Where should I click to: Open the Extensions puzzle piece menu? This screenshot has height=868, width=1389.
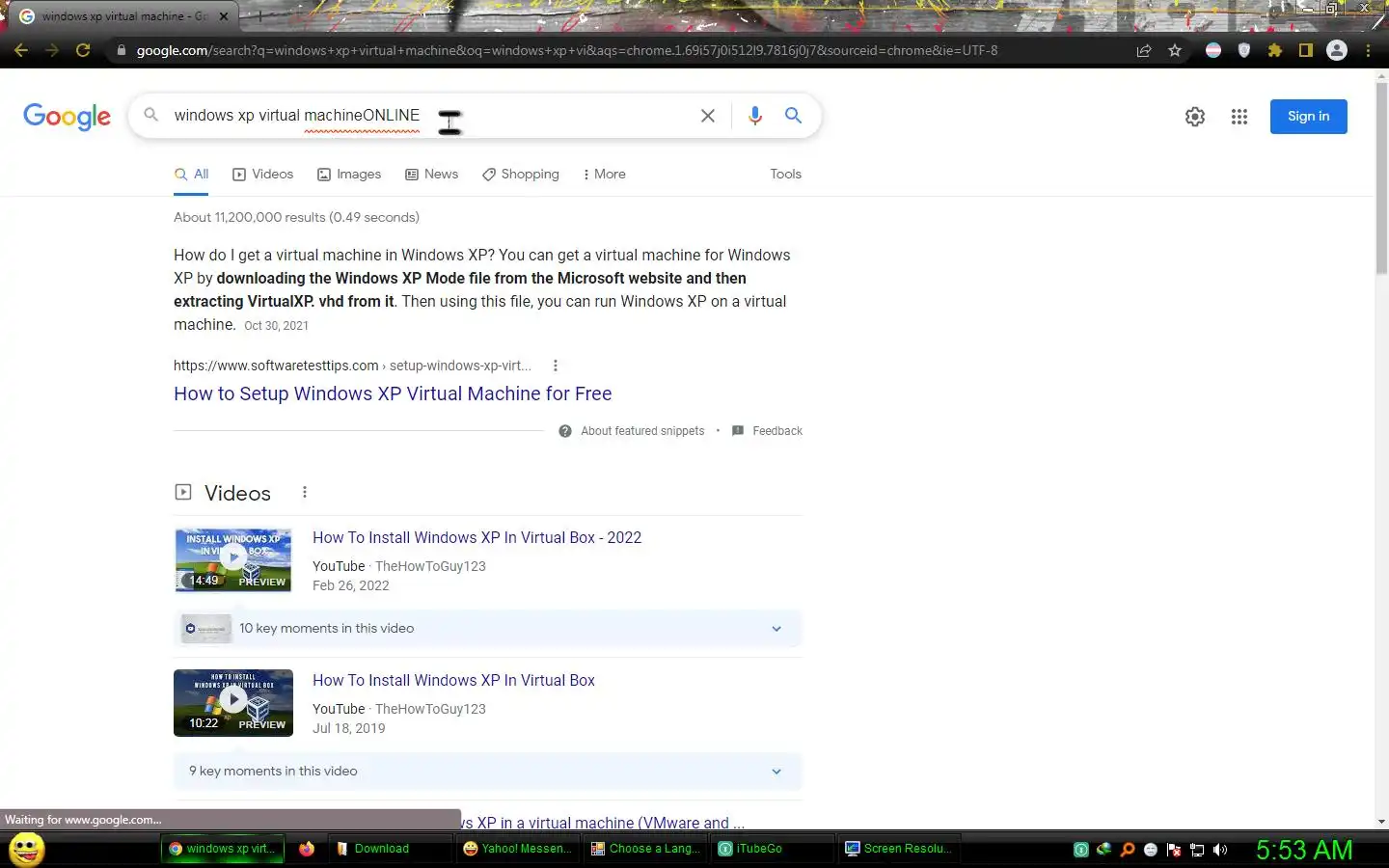pyautogui.click(x=1275, y=50)
